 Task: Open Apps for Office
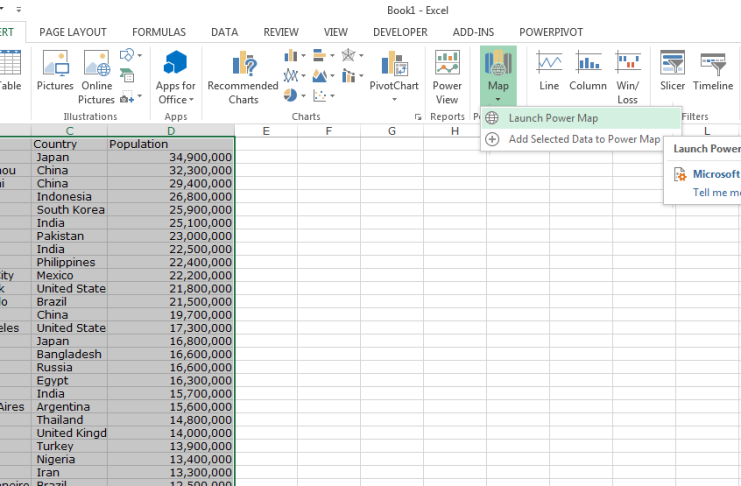175,77
